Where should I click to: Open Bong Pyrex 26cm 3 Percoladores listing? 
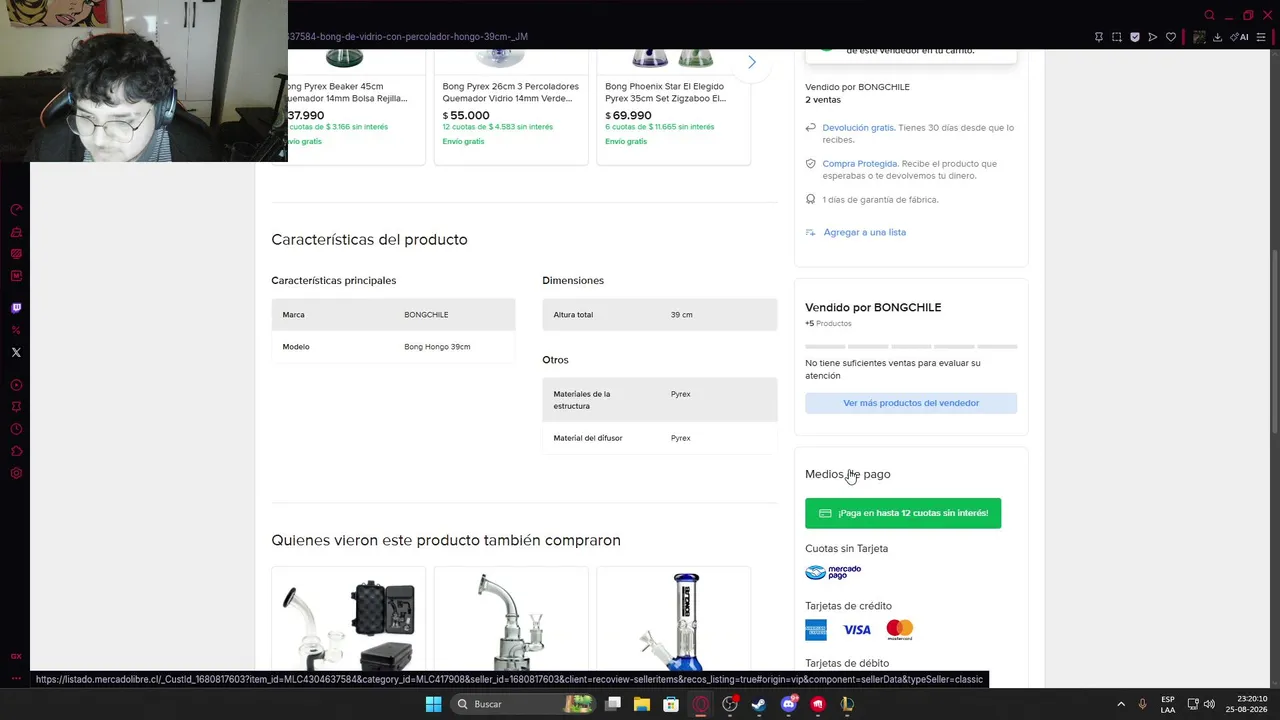pos(510,92)
